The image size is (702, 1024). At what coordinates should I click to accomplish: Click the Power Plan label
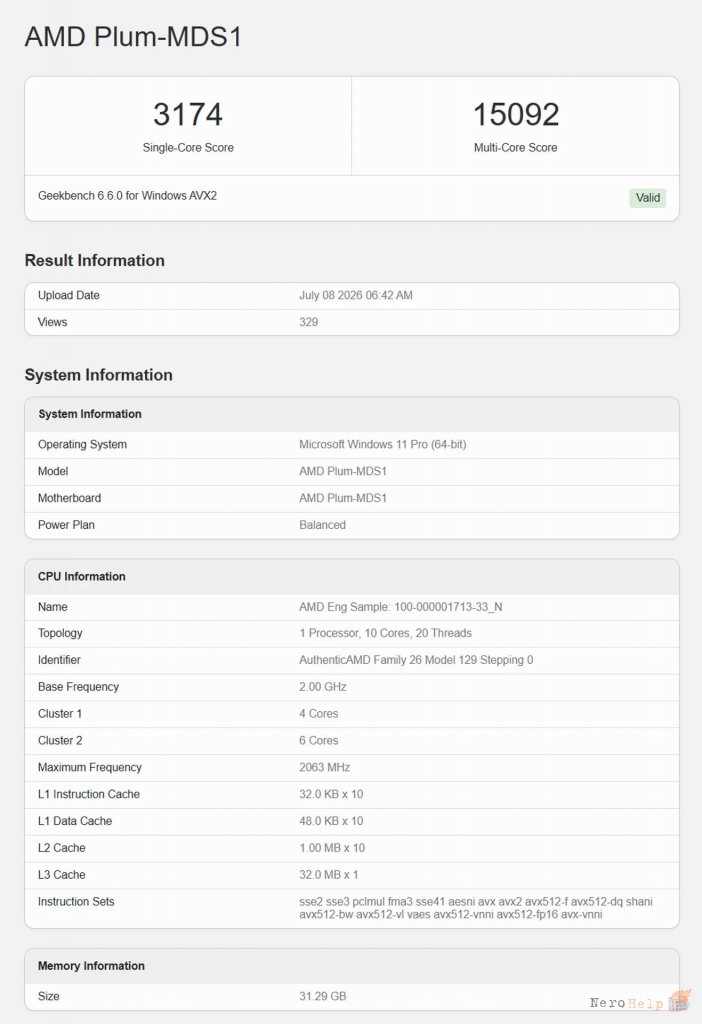point(66,524)
